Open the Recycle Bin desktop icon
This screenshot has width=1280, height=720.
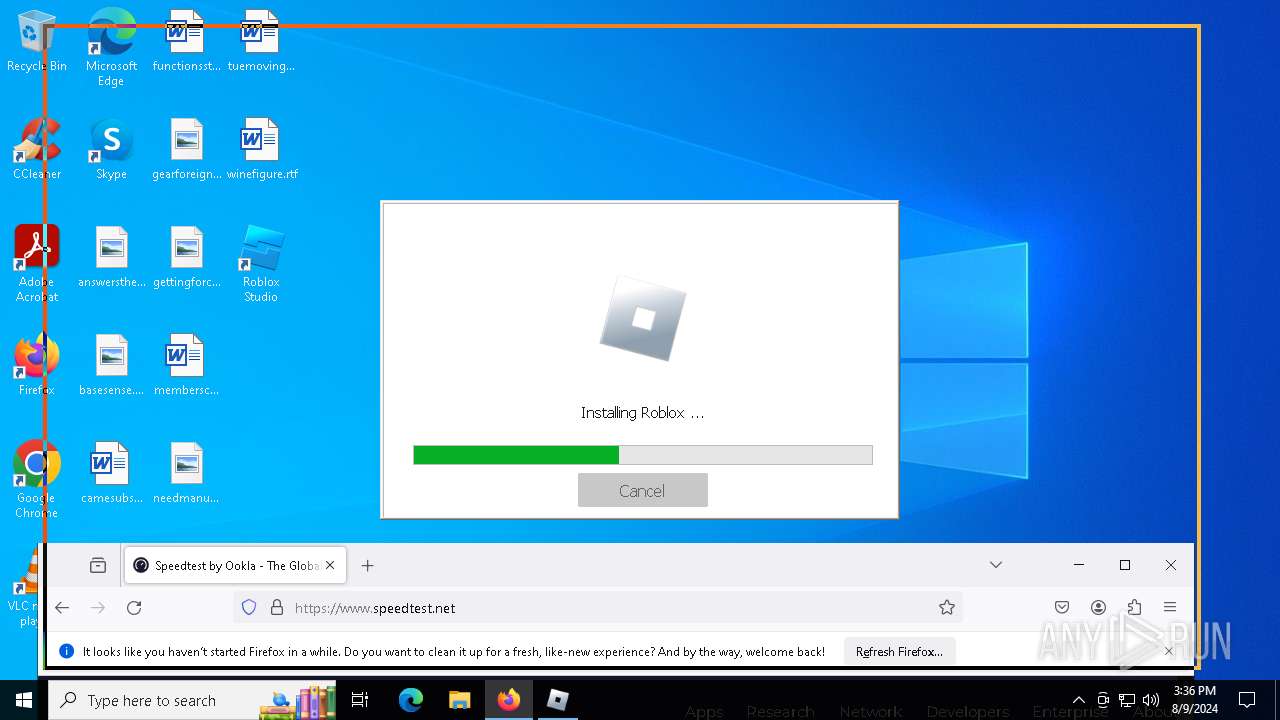point(36,40)
